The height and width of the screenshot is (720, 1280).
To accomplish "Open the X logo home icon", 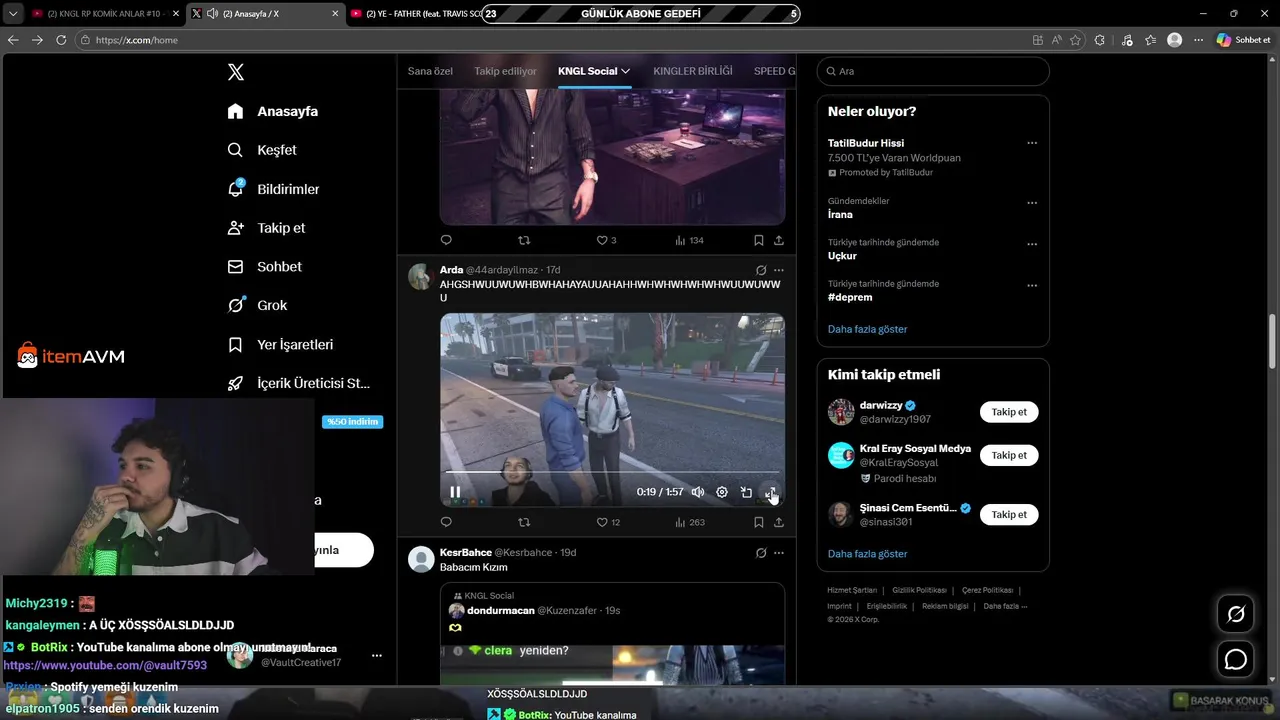I will pos(236,72).
